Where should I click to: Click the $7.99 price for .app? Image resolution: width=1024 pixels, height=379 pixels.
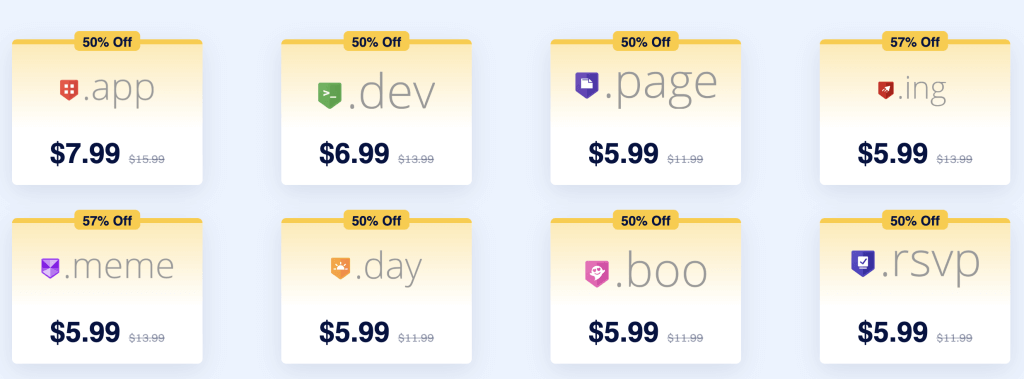(85, 154)
